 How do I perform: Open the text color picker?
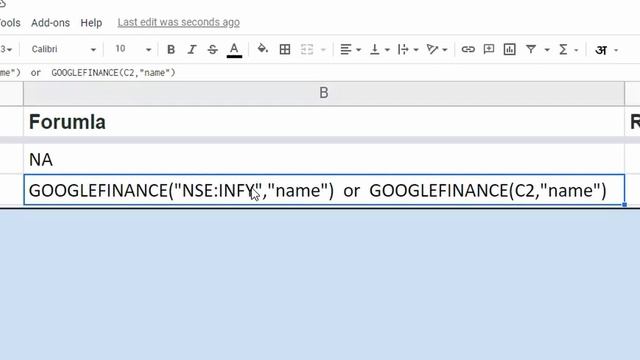(234, 50)
